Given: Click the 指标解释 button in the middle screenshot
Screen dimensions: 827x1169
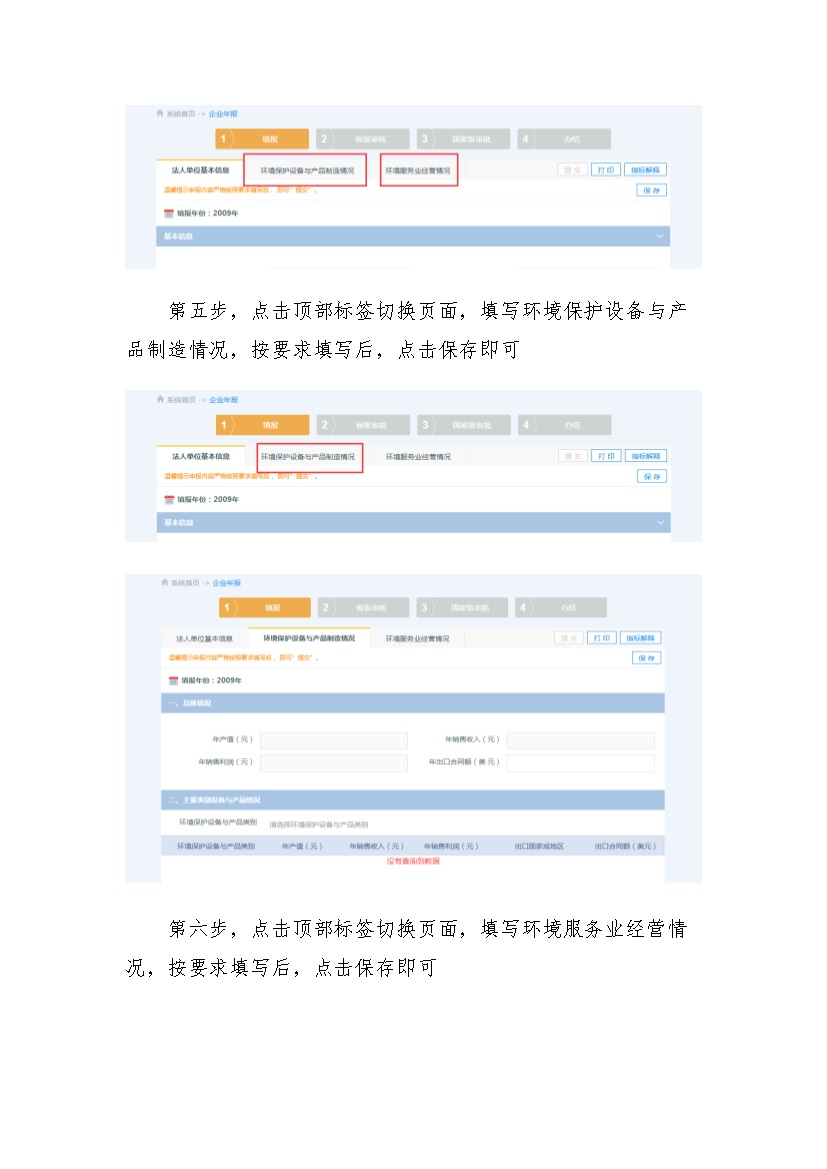Looking at the screenshot, I should pyautogui.click(x=647, y=456).
